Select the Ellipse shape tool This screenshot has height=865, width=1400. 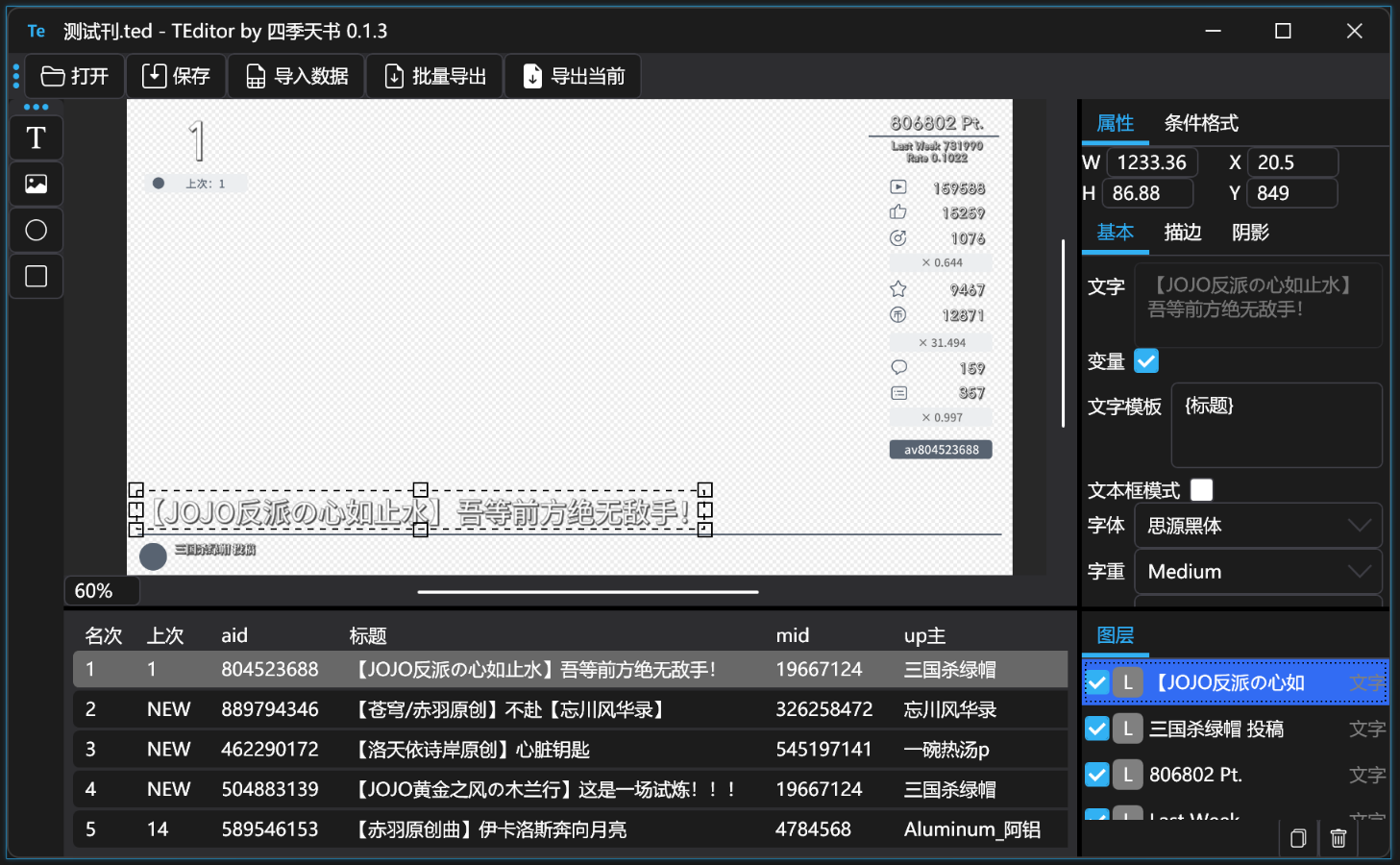click(37, 231)
